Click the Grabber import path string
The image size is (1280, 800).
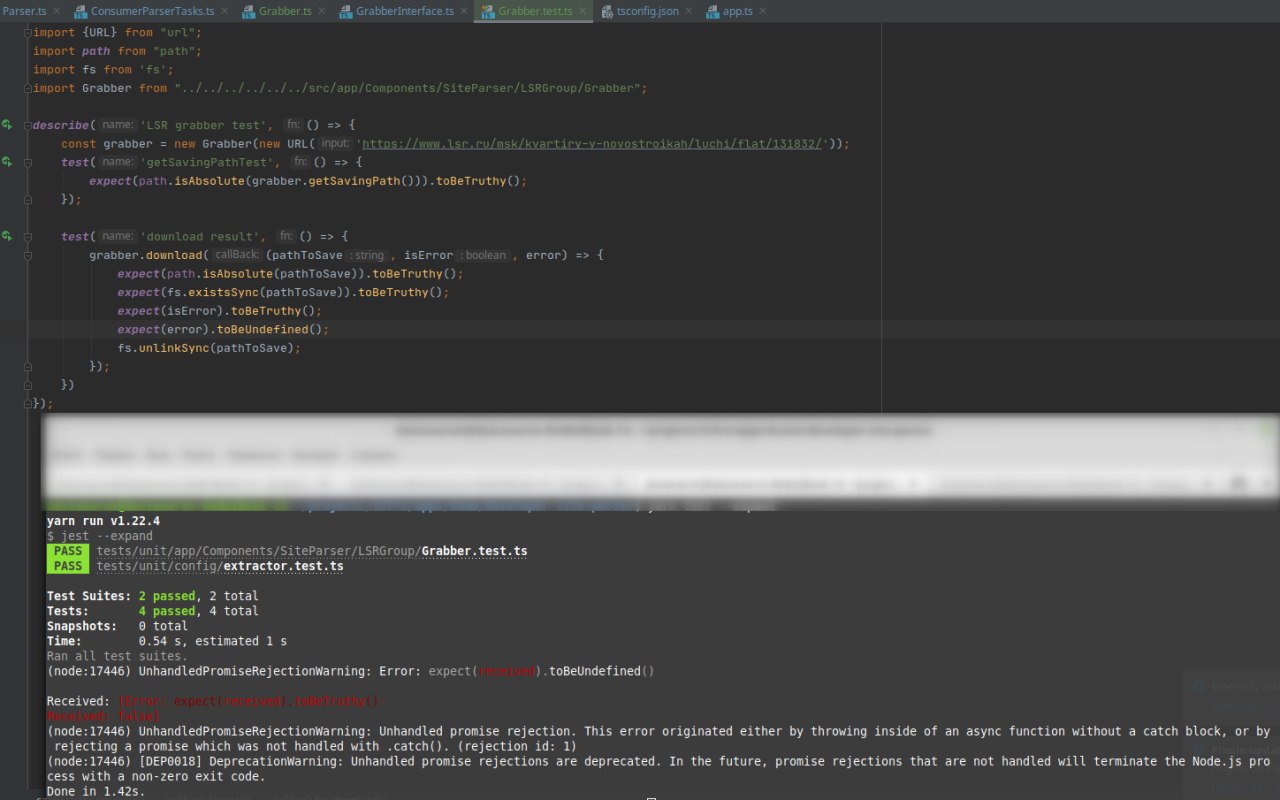[x=410, y=88]
